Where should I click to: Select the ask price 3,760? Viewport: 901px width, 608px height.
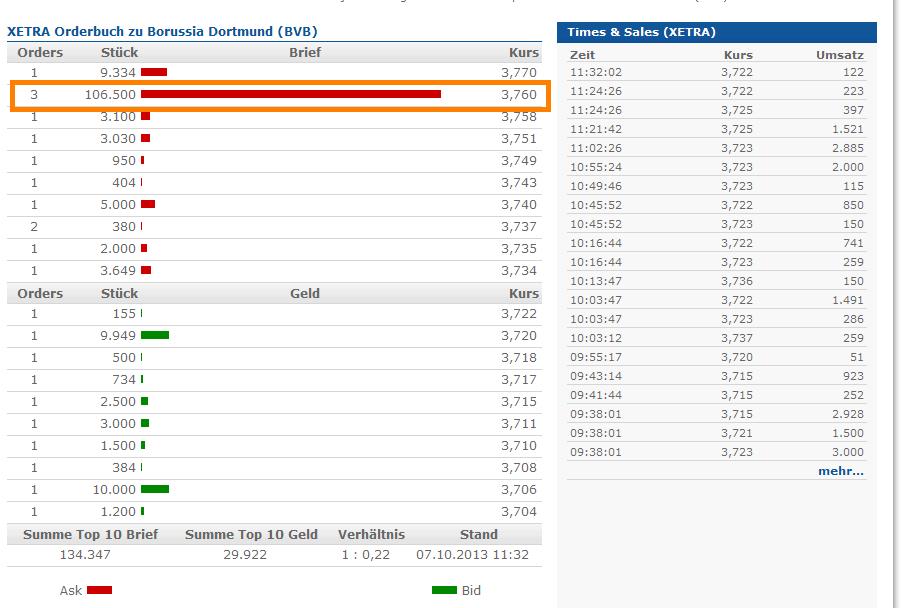(519, 94)
